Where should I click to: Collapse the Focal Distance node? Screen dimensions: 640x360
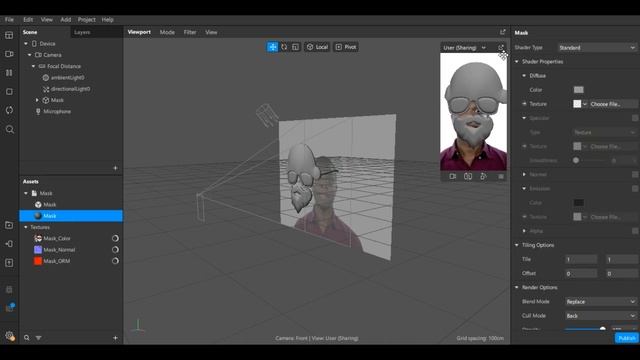pyautogui.click(x=33, y=66)
